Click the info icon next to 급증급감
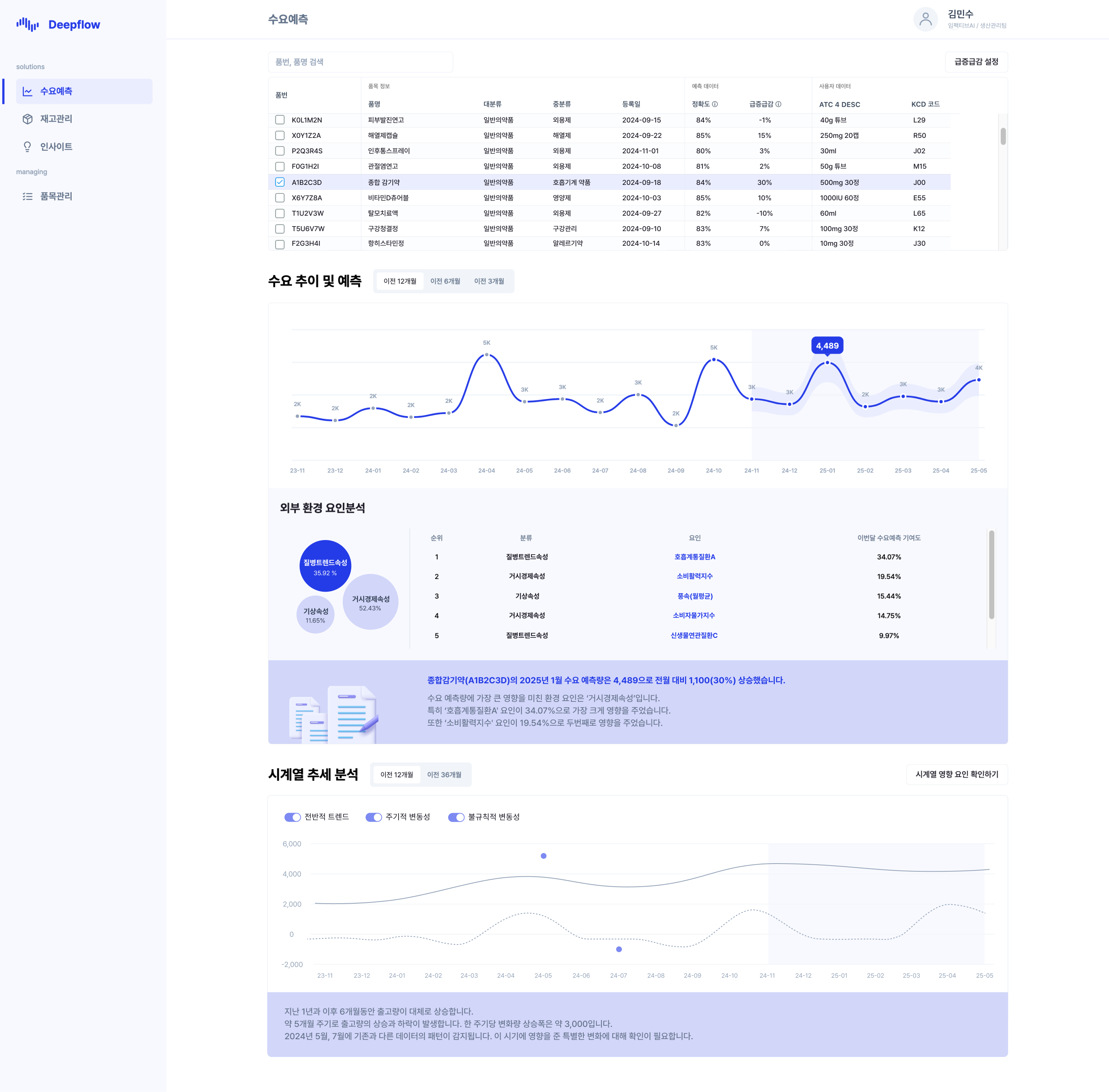 tap(778, 104)
